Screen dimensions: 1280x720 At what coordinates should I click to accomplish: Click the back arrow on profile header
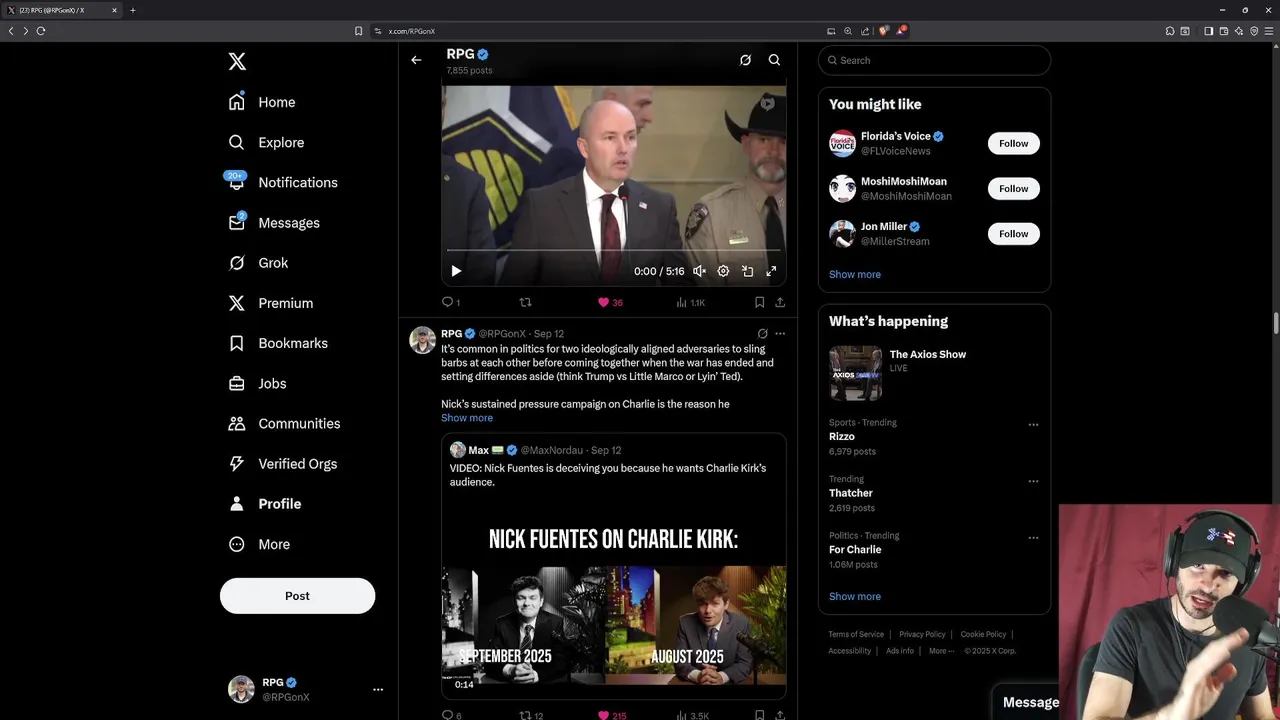pos(416,60)
